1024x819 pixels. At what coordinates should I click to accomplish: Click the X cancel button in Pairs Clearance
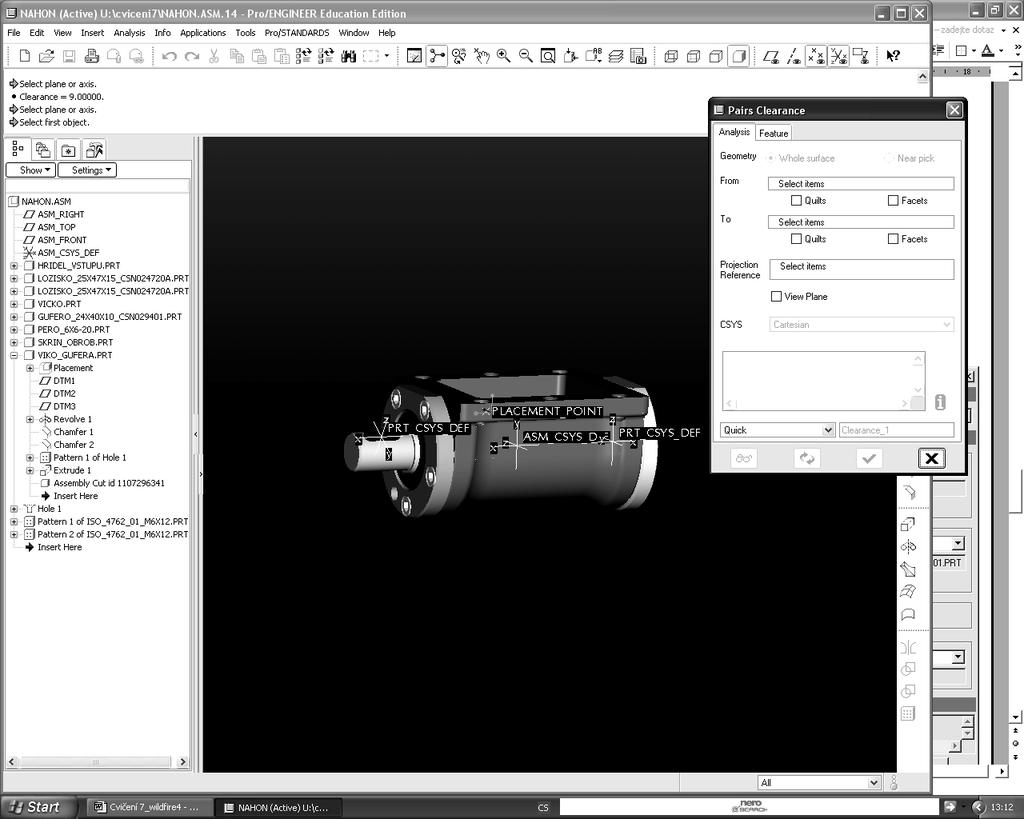click(931, 458)
